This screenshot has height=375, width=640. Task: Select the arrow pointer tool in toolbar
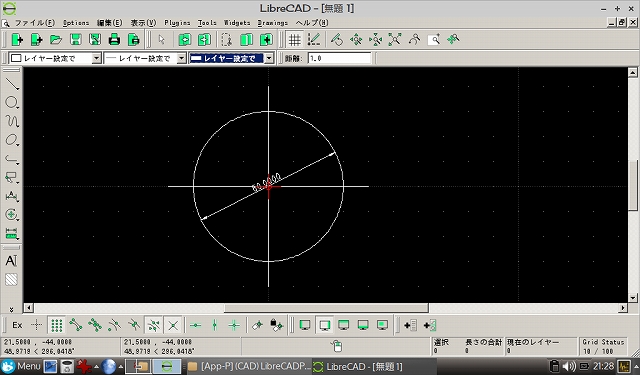162,40
